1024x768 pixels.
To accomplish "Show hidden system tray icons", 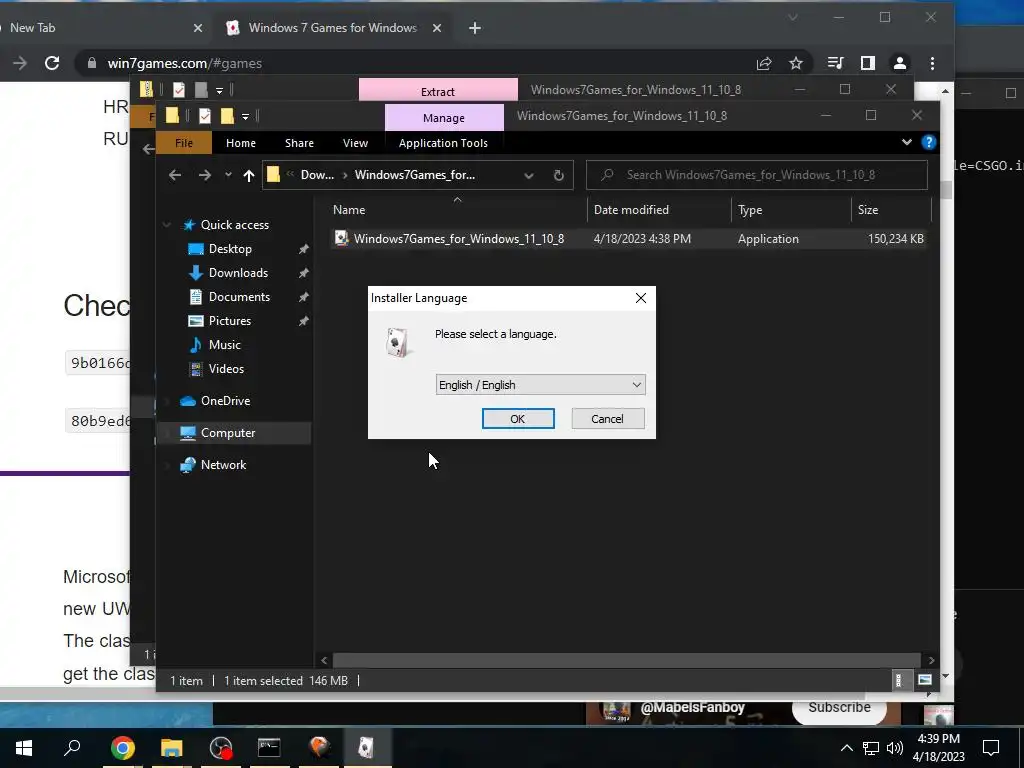I will 846,748.
